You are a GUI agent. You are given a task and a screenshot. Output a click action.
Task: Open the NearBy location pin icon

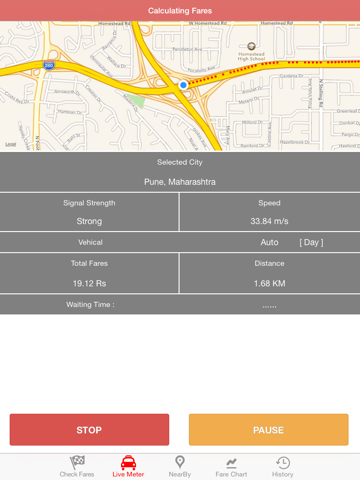coord(180,462)
